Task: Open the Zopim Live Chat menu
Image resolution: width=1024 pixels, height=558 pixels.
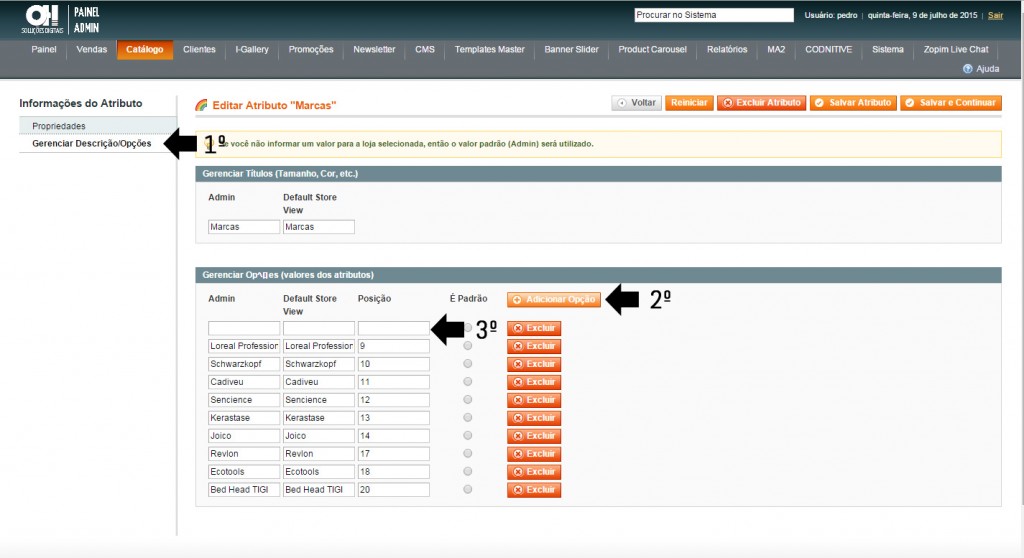Action: point(956,50)
